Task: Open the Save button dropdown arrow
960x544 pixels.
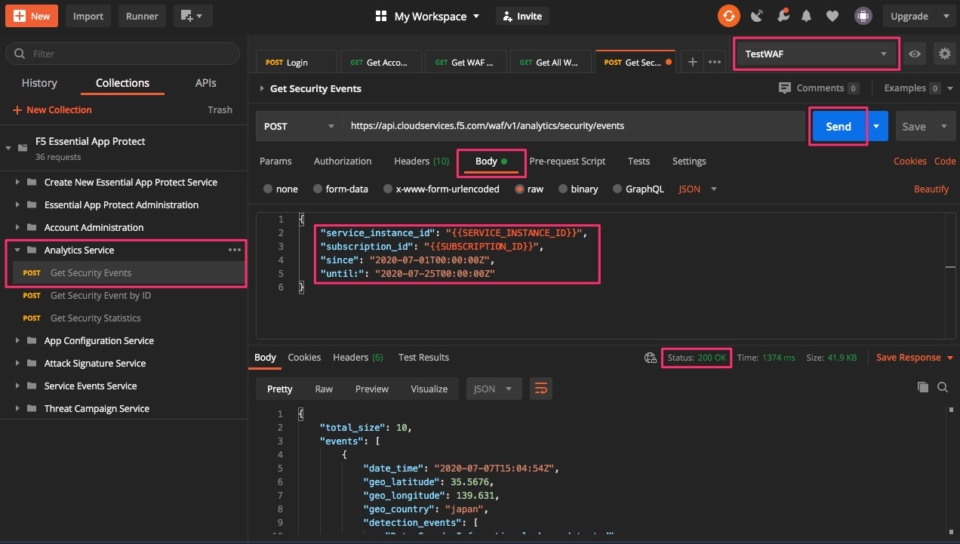Action: point(944,127)
